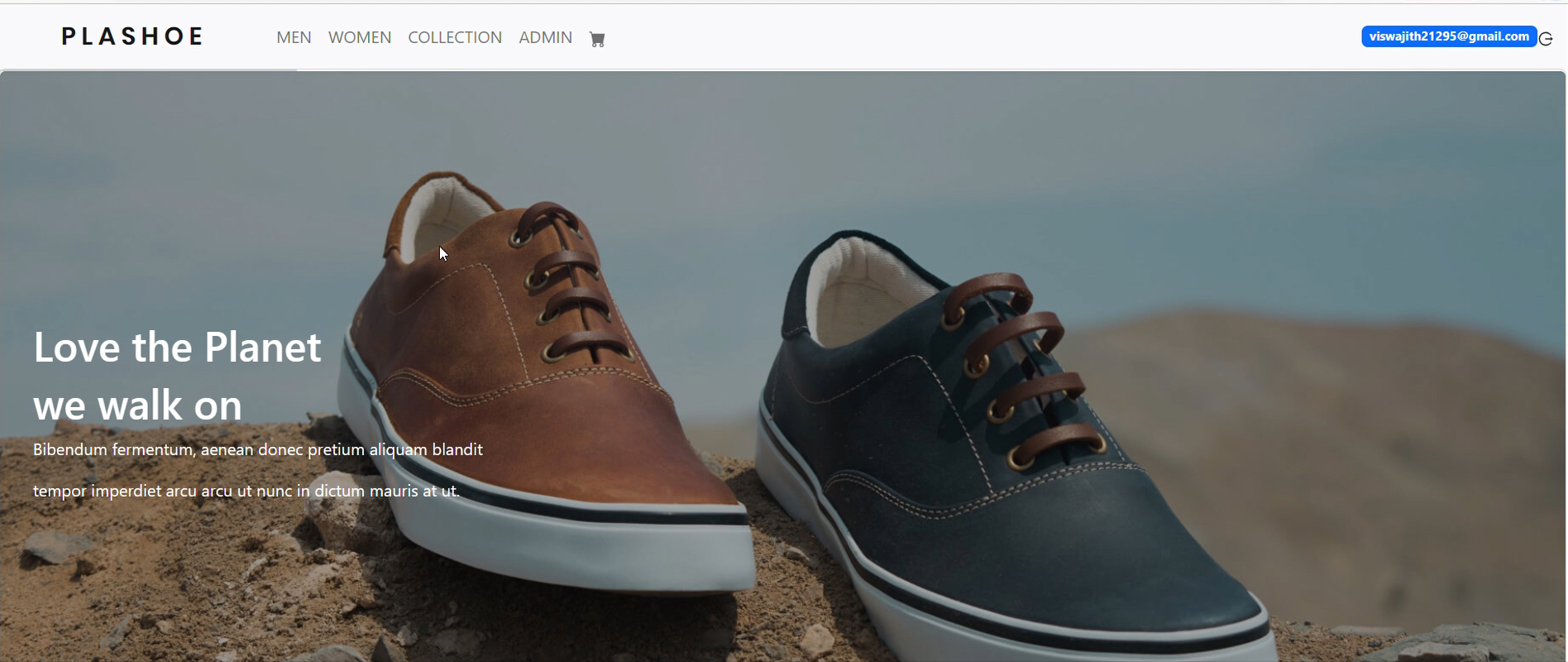Viewport: 1568px width, 662px height.
Task: Go to the WOMEN section
Action: pos(360,37)
